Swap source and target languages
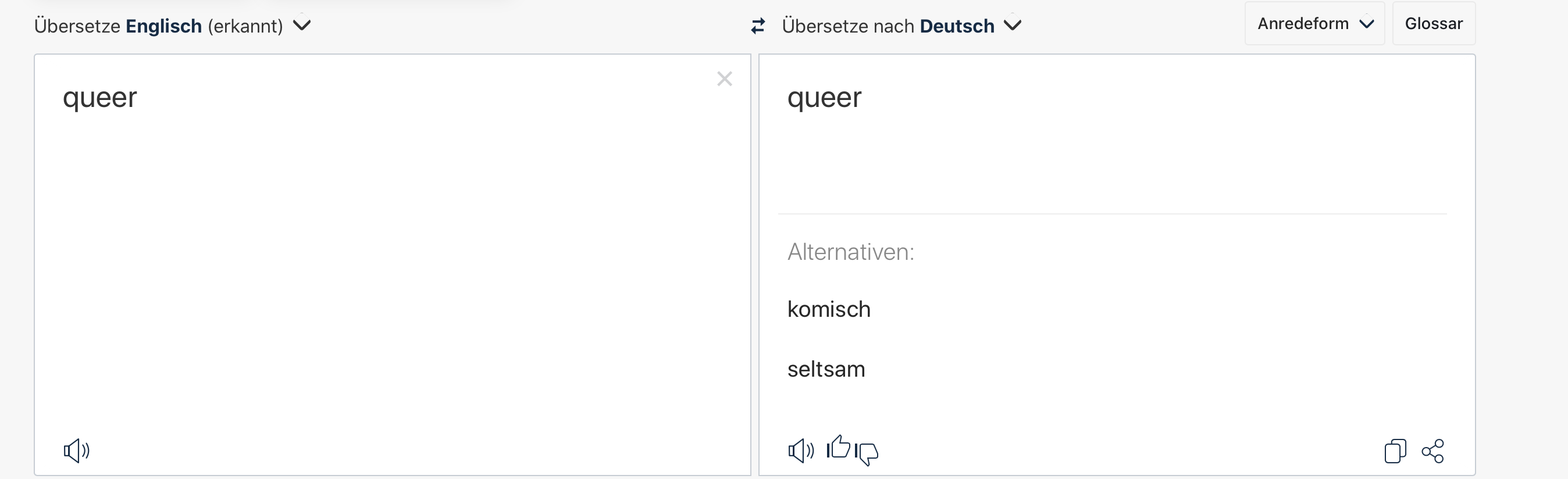 point(758,26)
